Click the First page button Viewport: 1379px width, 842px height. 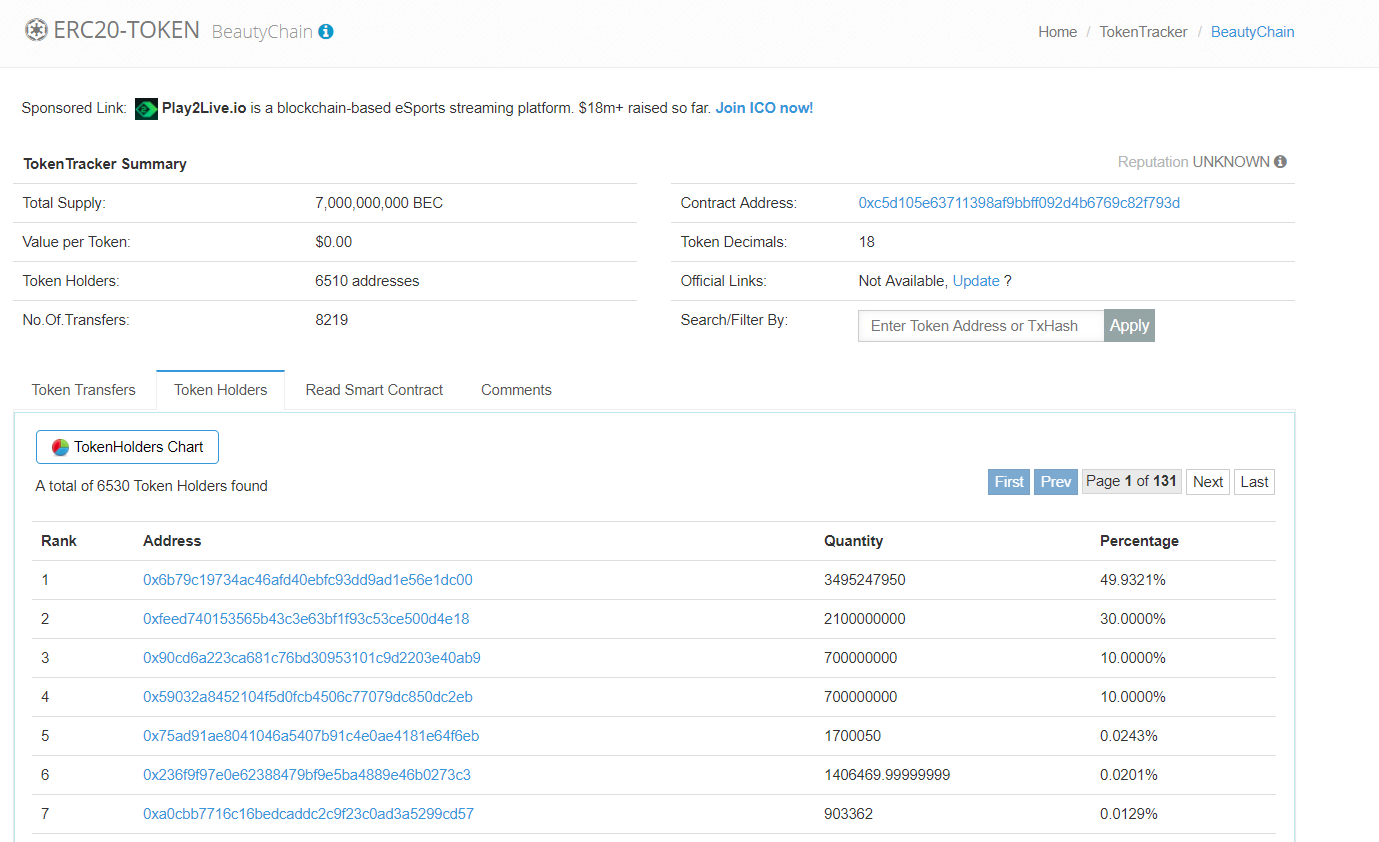click(1009, 482)
